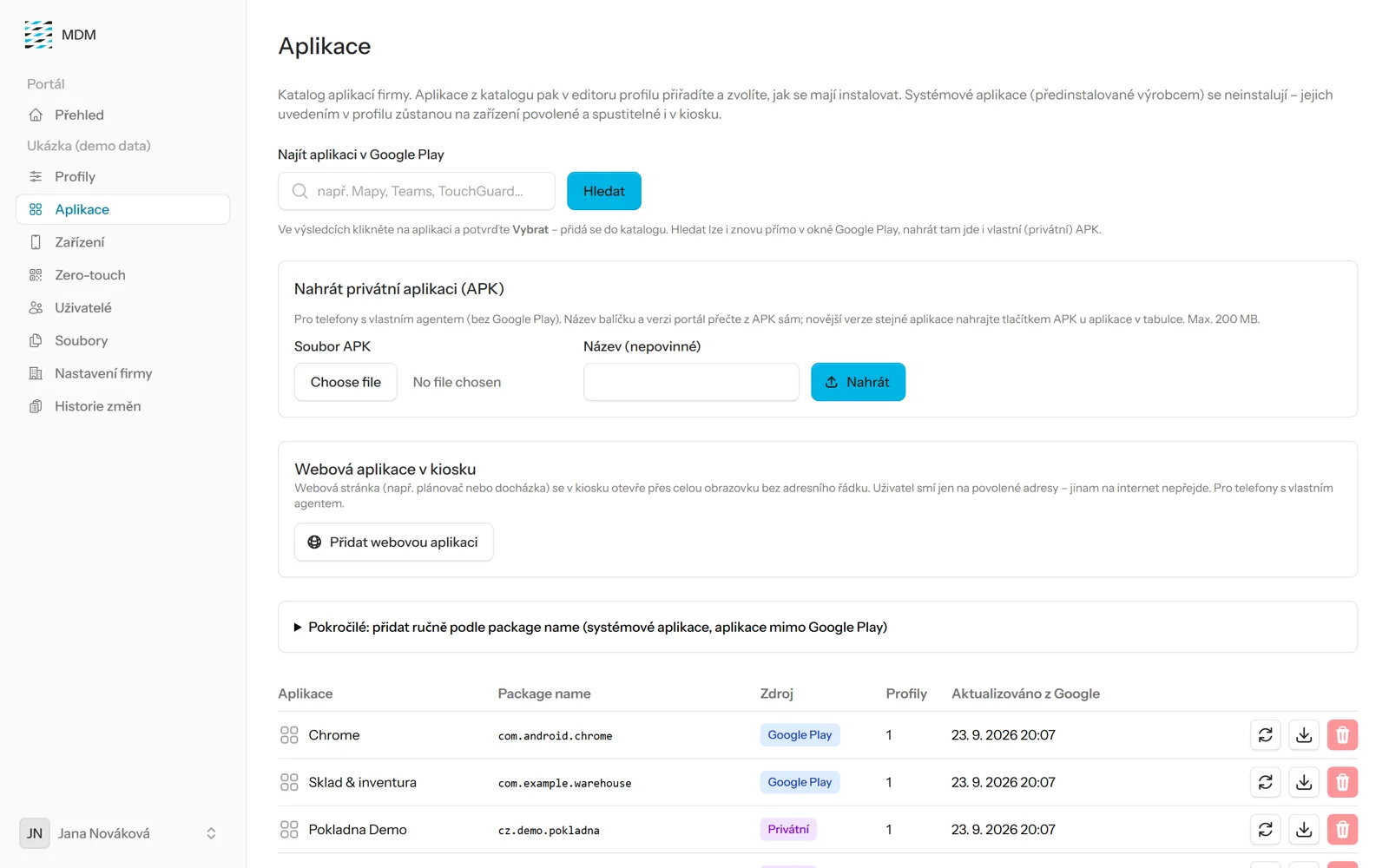This screenshot has width=1389, height=868.
Task: Click the Aktualizováno z Google column header
Action: (x=1025, y=694)
